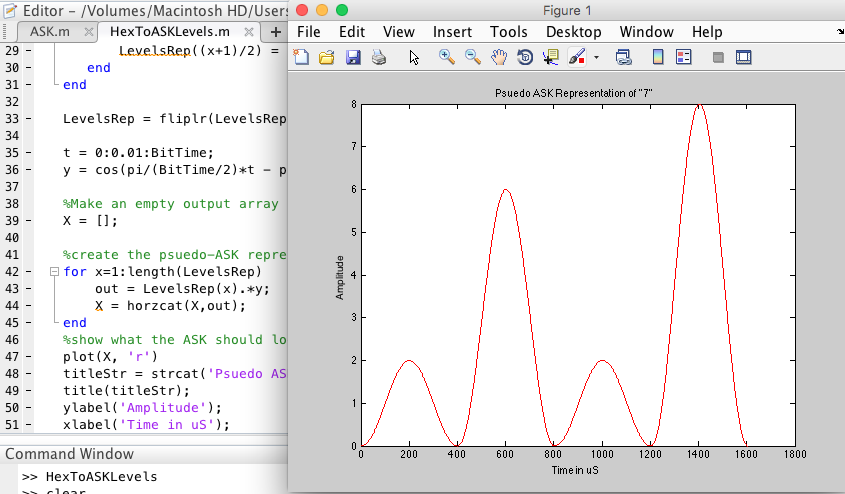The image size is (845, 494).
Task: Activate the Brush data tool
Action: coord(577,57)
